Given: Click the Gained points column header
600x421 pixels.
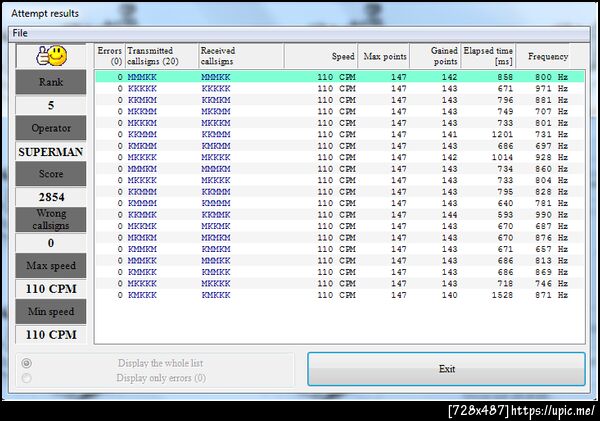Looking at the screenshot, I should point(435,56).
